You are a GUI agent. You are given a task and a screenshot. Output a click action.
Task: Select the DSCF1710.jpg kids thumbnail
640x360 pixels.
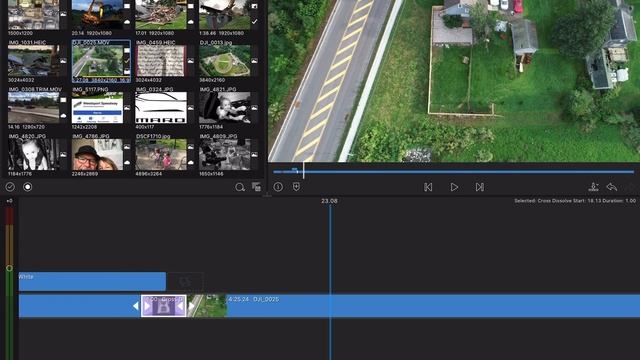pos(161,155)
